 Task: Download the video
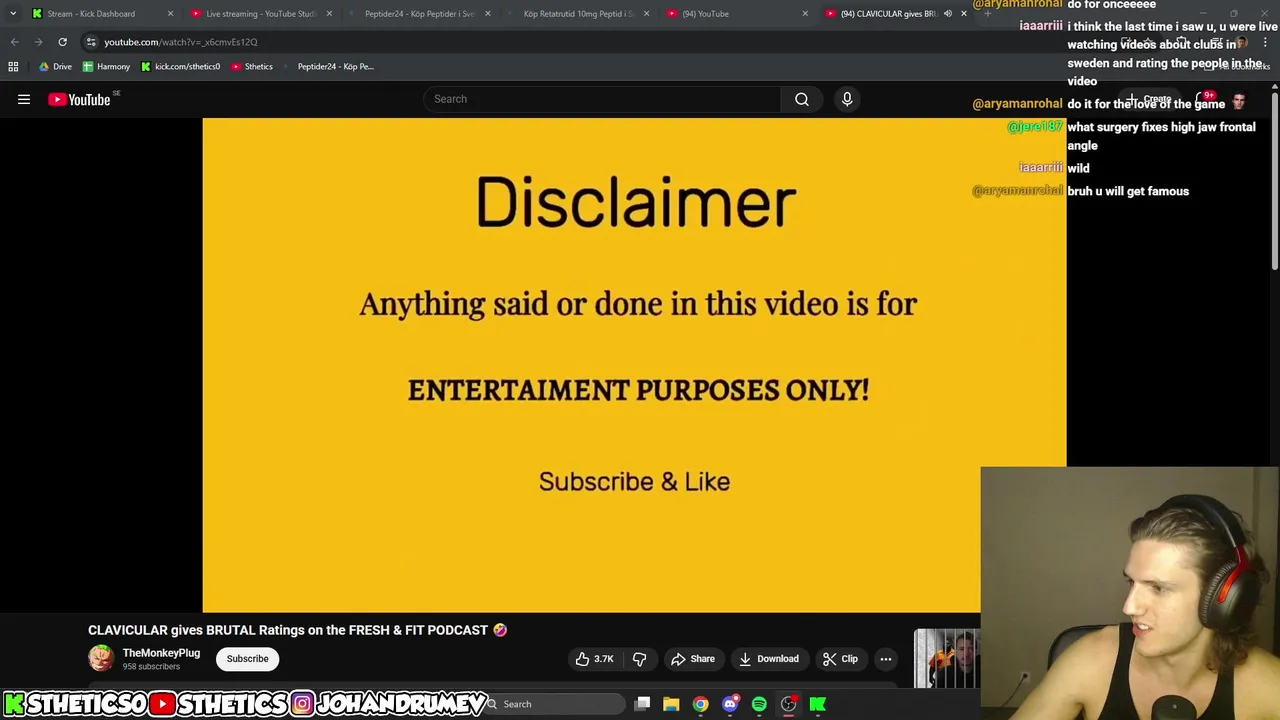click(769, 659)
